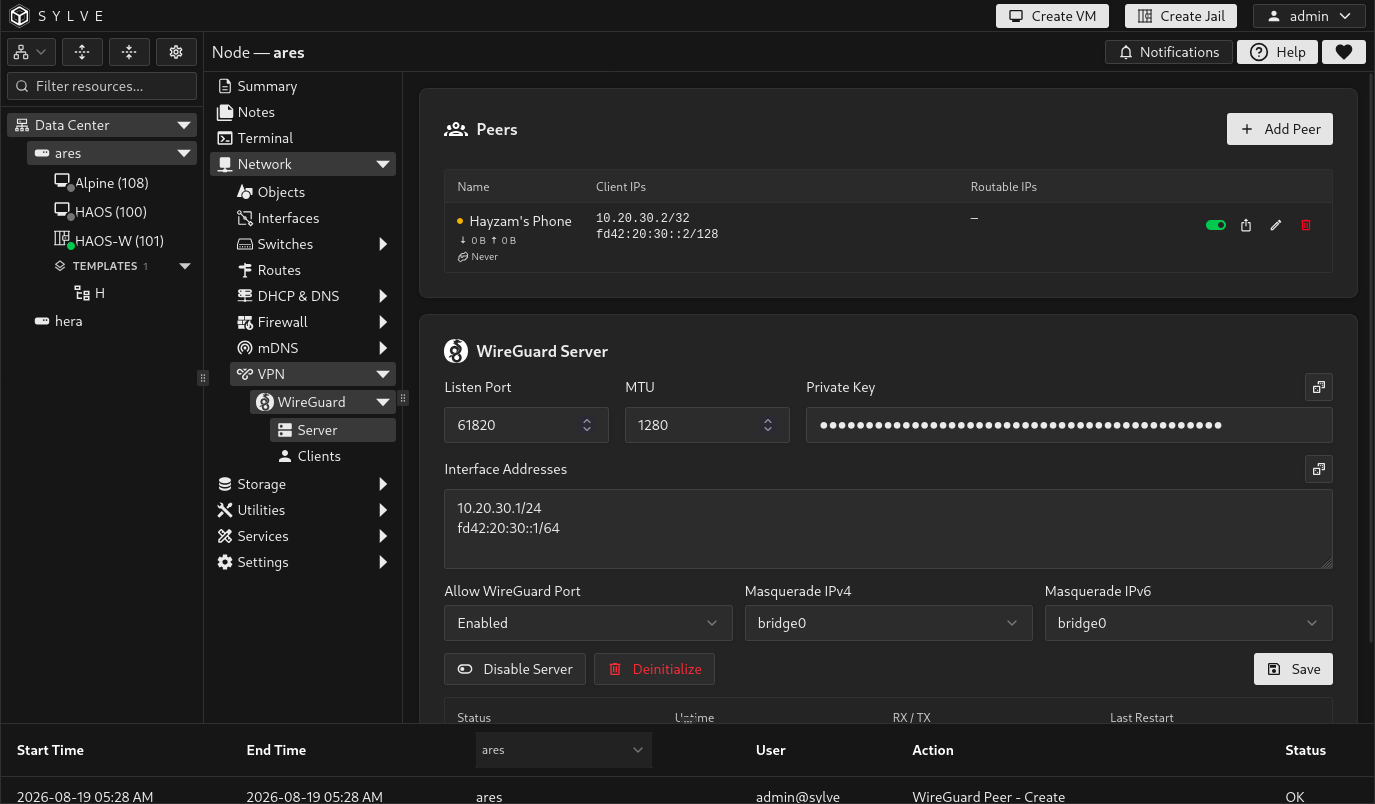
Task: Select the hera node
Action: tap(59, 321)
